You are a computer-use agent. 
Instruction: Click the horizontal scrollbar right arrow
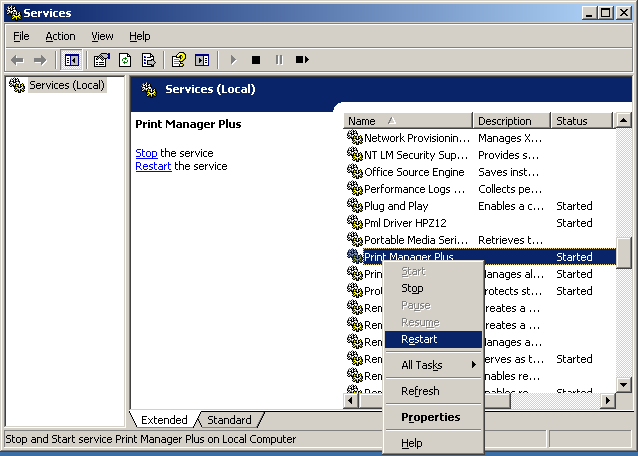pos(608,401)
